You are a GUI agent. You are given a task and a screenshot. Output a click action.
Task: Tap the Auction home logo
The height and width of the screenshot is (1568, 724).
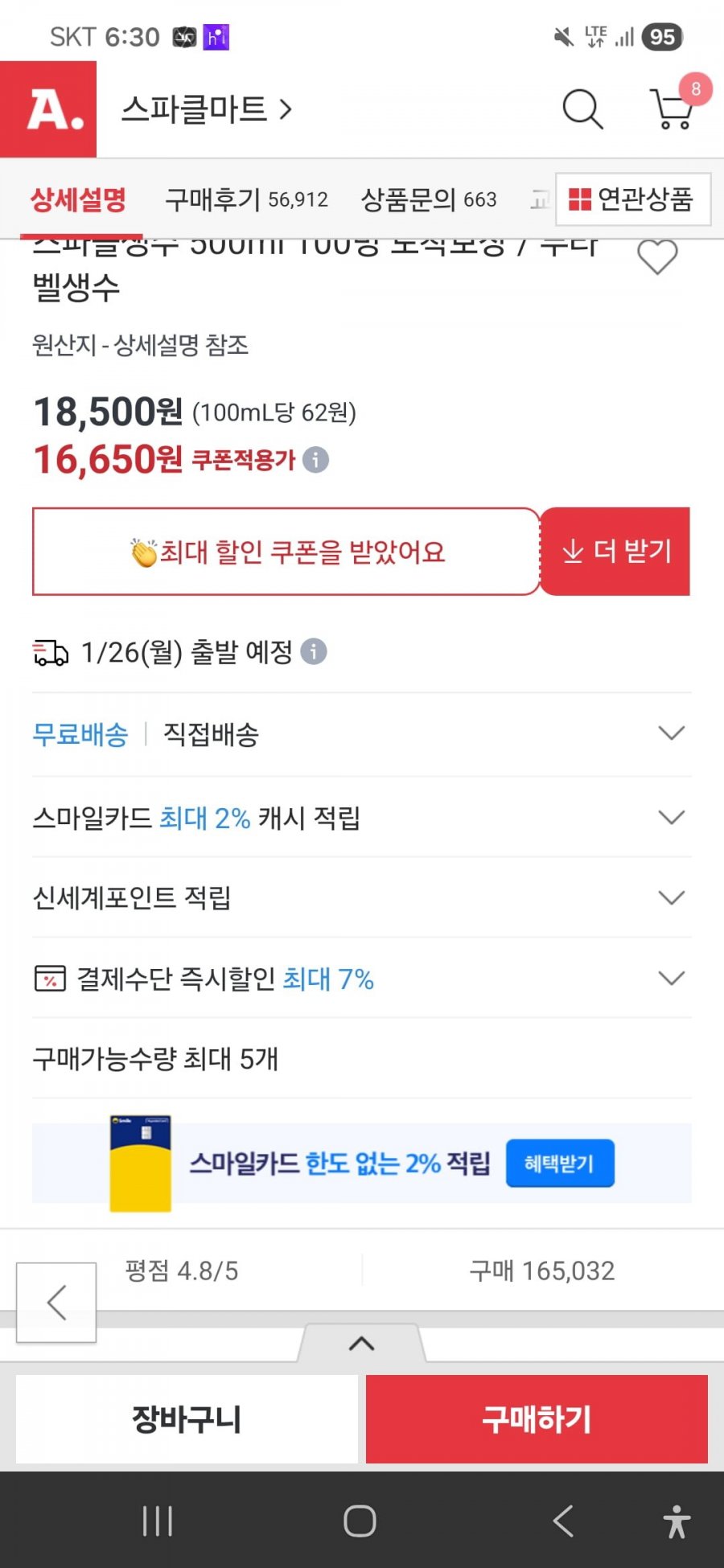48,109
